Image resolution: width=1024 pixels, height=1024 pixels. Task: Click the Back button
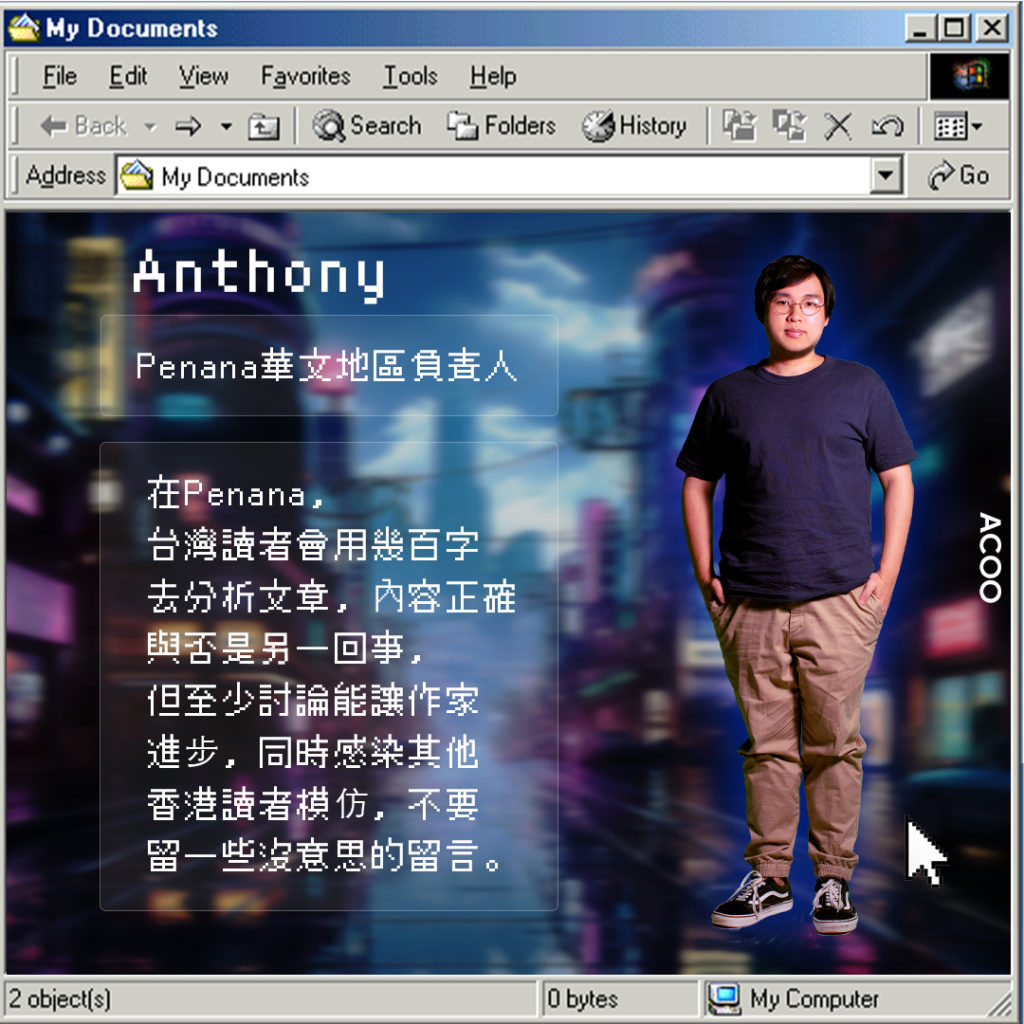(84, 126)
